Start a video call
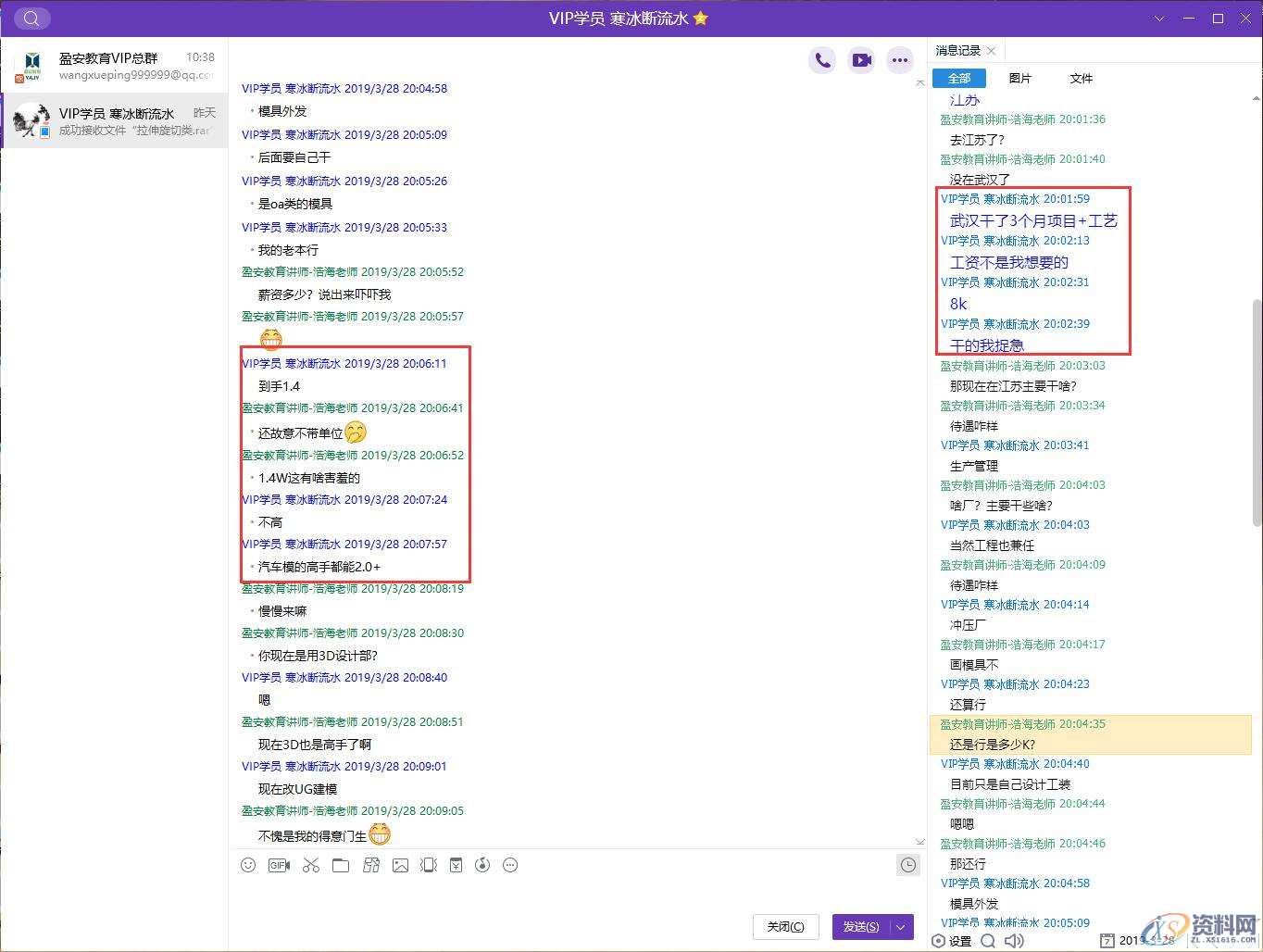This screenshot has width=1263, height=952. tap(861, 59)
